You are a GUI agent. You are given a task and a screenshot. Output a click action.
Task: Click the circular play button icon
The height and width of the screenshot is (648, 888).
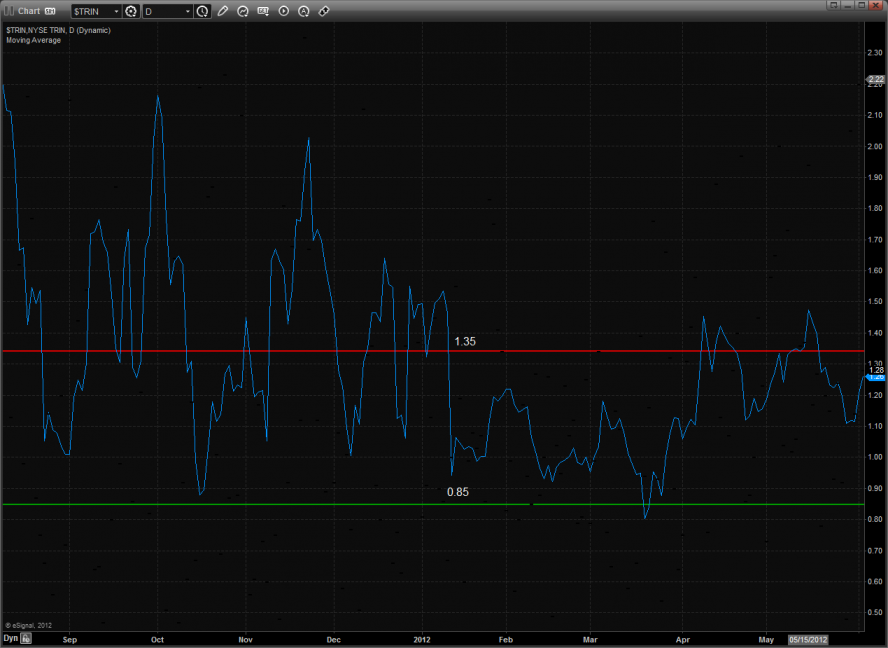[x=283, y=11]
